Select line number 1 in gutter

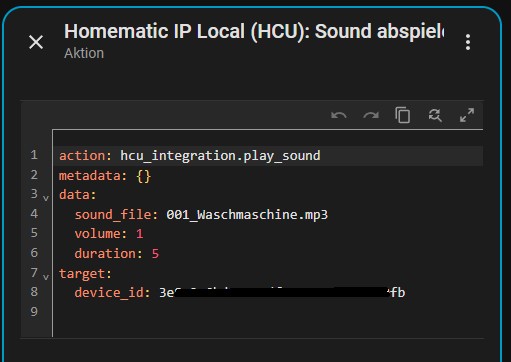point(34,155)
